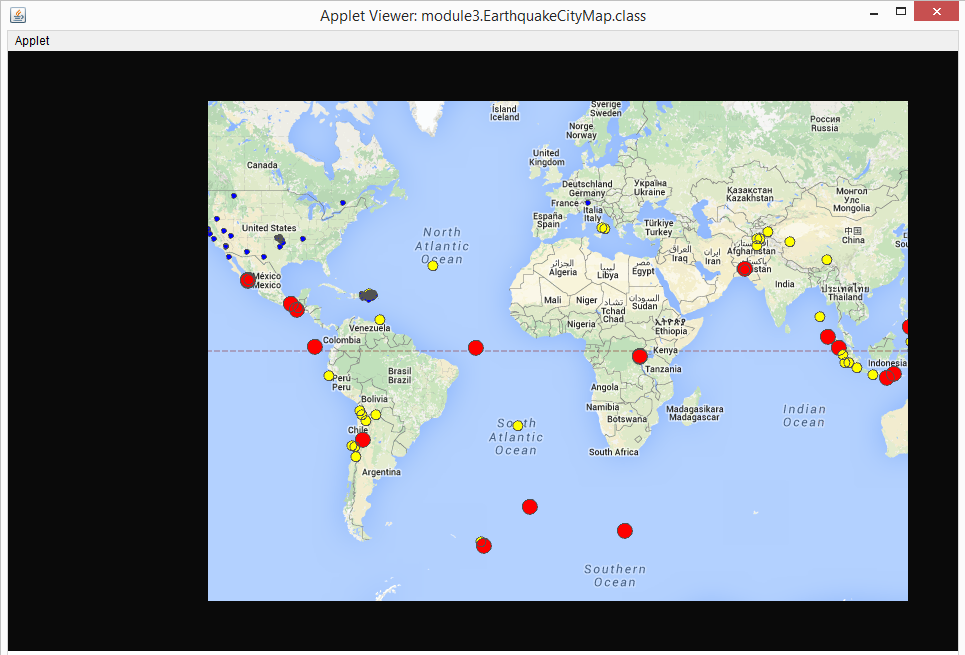965x655 pixels.
Task: Select the large red marker near Chile
Action: pos(361,438)
